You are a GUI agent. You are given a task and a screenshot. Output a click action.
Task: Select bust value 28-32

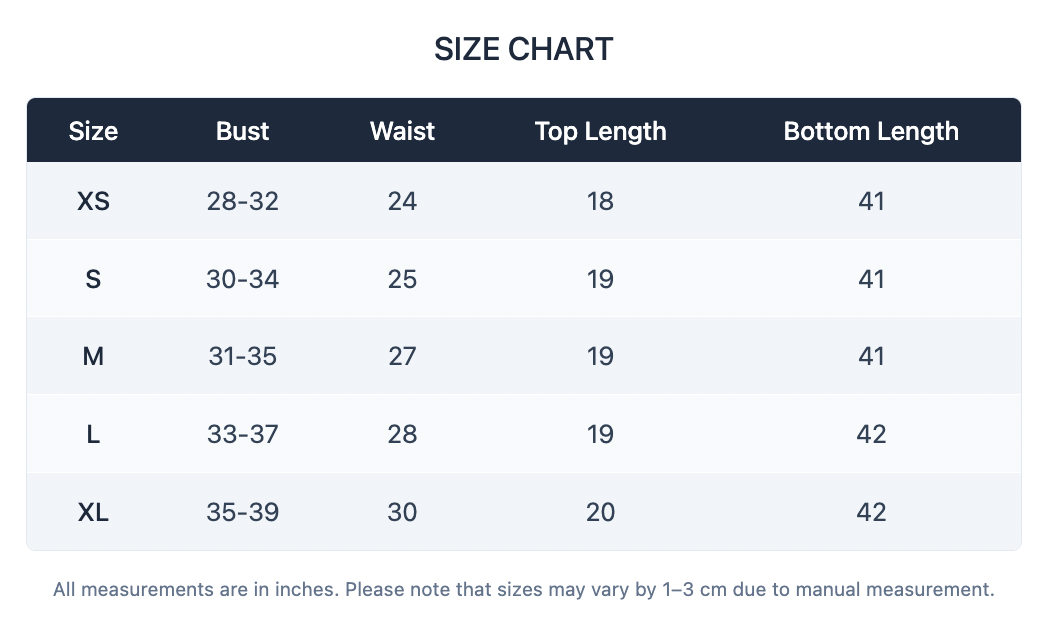click(242, 201)
